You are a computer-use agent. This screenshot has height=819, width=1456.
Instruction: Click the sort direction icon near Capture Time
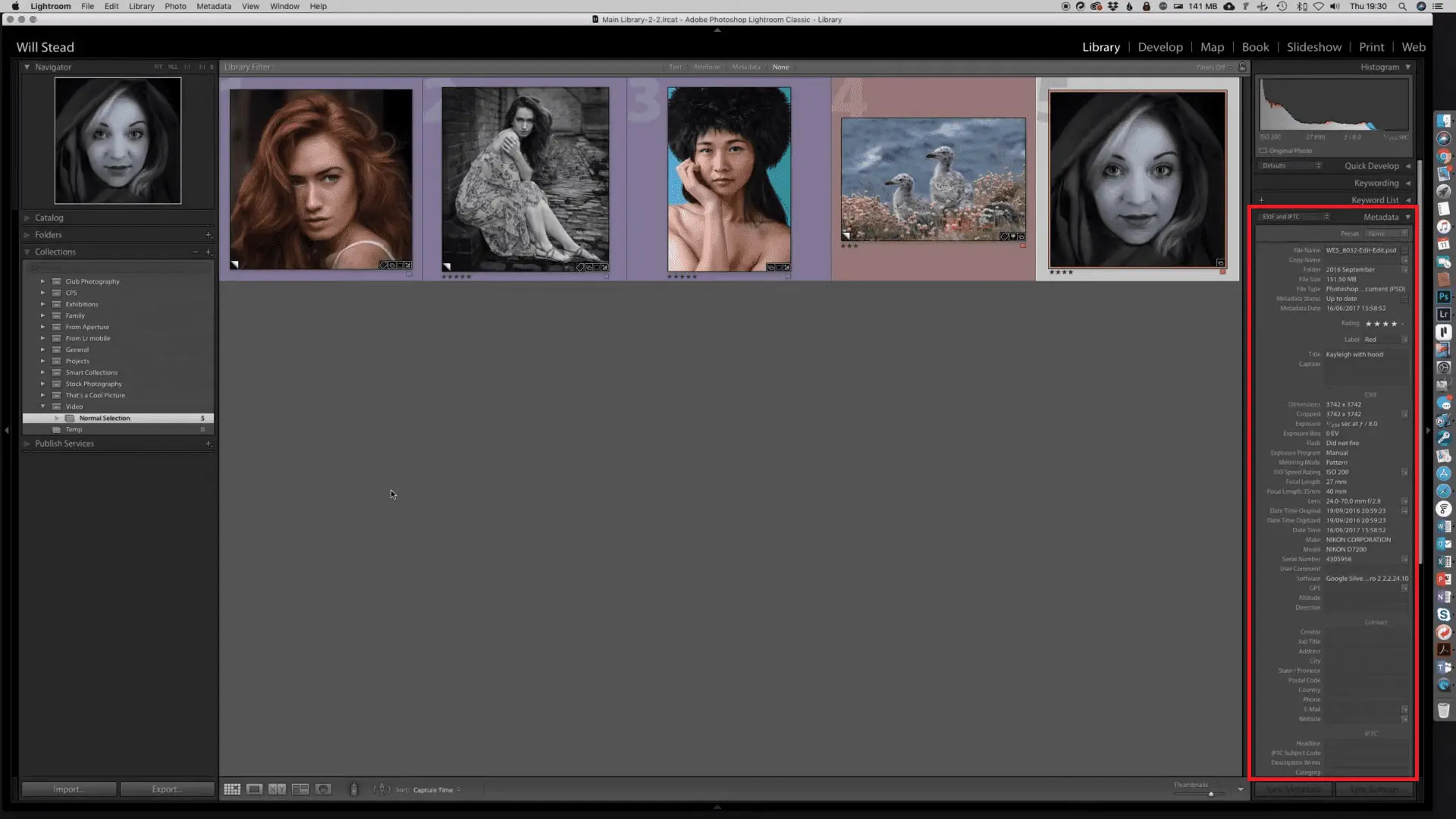(x=458, y=789)
